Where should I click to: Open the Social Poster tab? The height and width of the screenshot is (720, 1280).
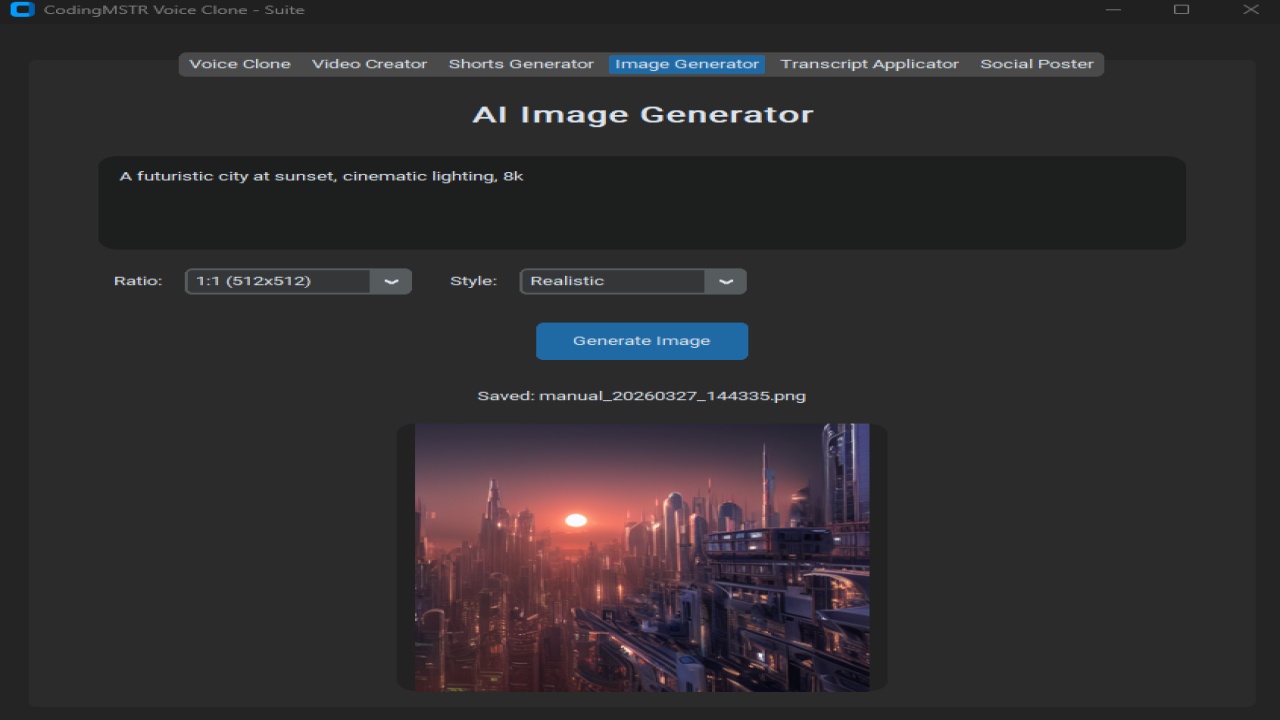pyautogui.click(x=1037, y=64)
